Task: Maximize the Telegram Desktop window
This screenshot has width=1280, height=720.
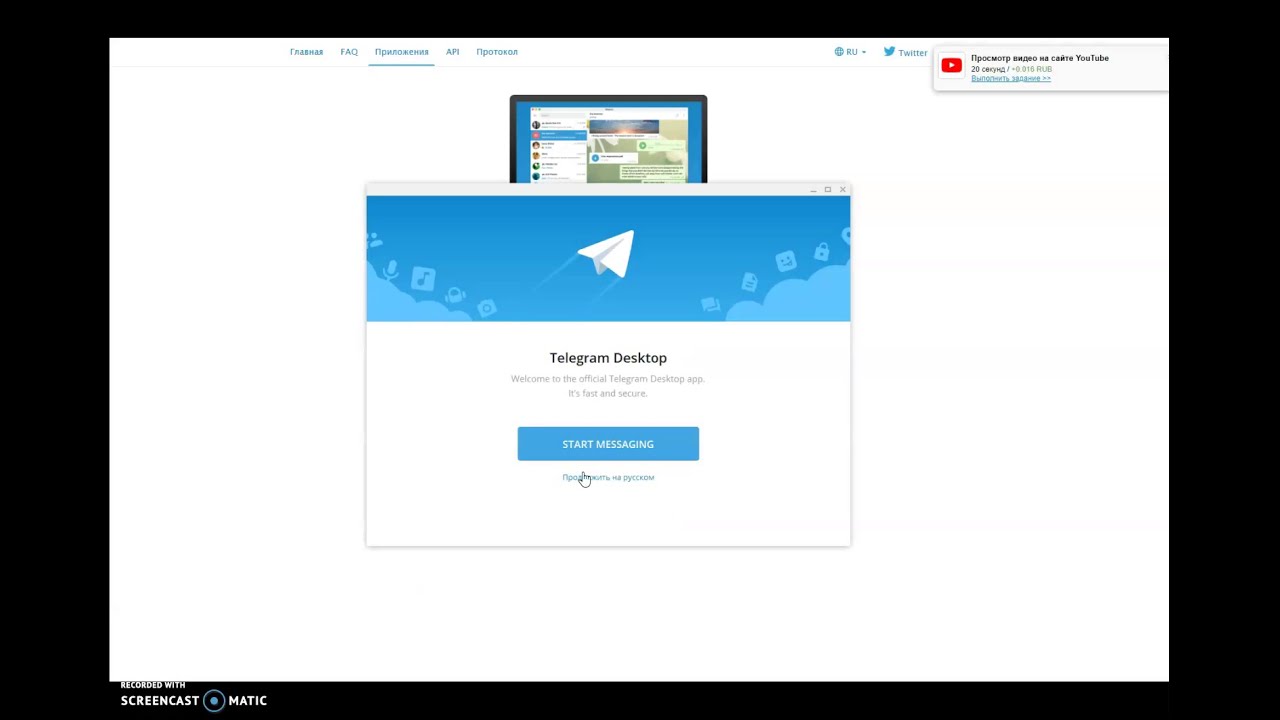Action: click(828, 189)
